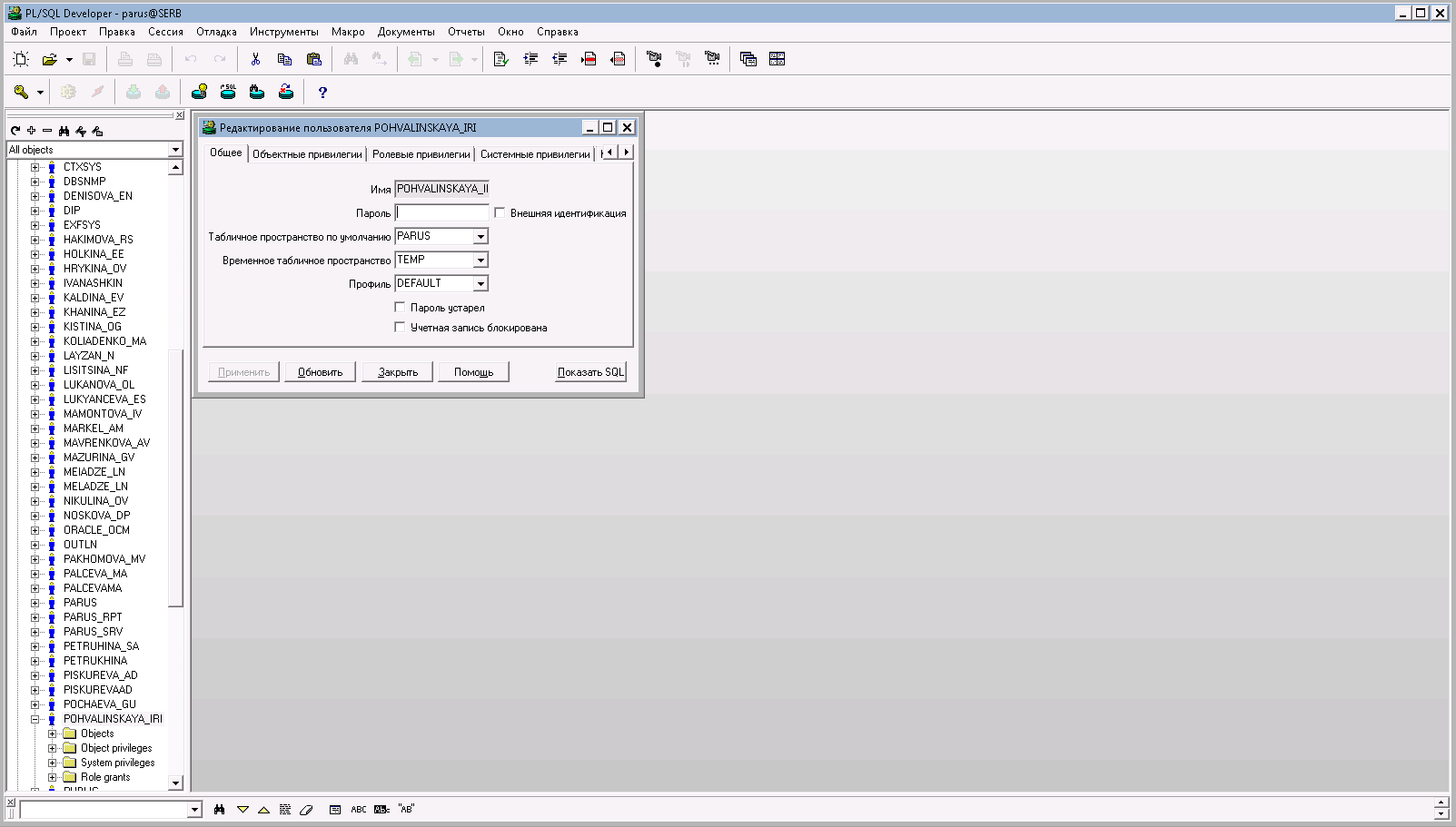Click the blue question mark help icon
This screenshot has width=1456, height=827.
pos(322,92)
